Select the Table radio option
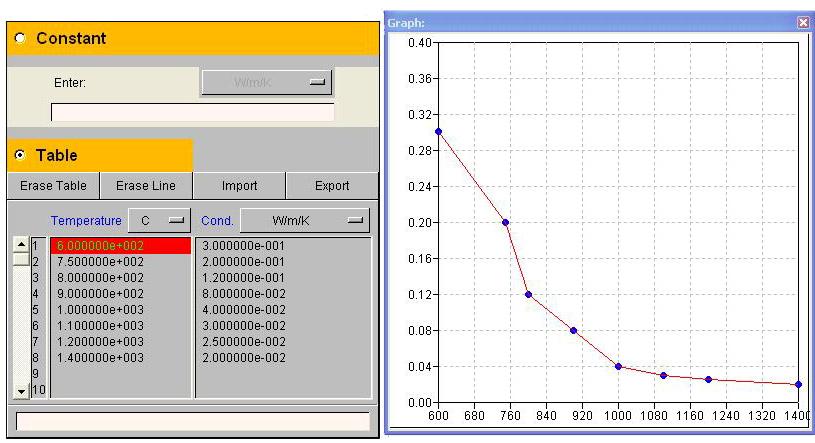The height and width of the screenshot is (443, 815). 20,155
